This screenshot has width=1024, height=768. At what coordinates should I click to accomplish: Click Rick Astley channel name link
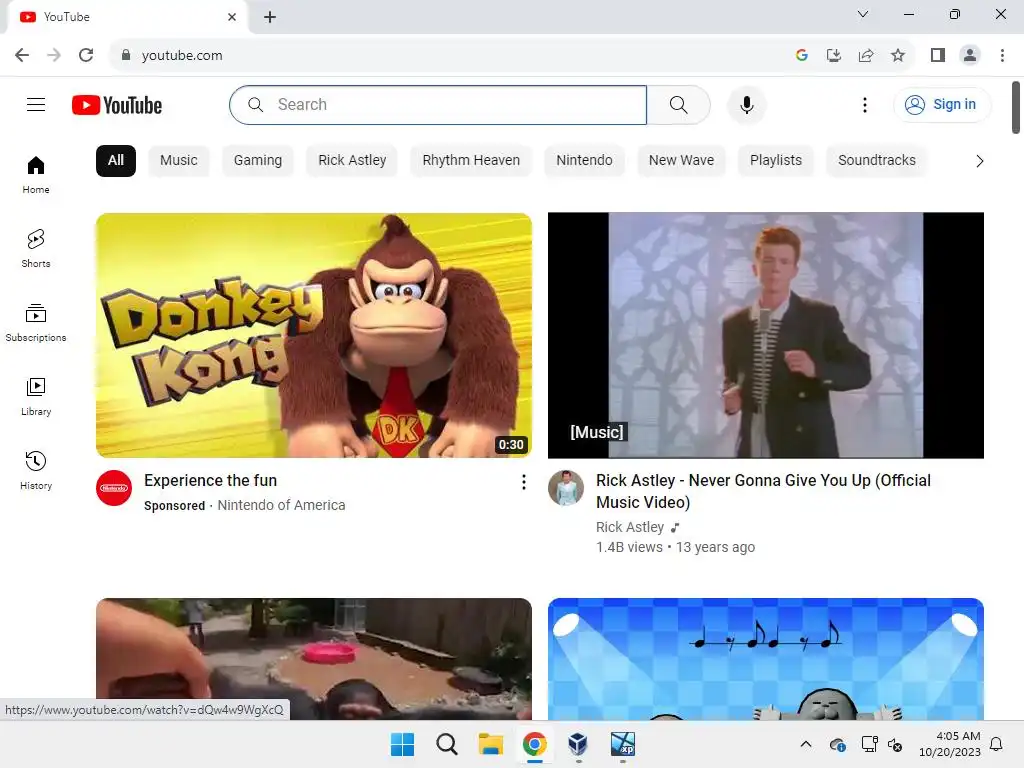[630, 527]
